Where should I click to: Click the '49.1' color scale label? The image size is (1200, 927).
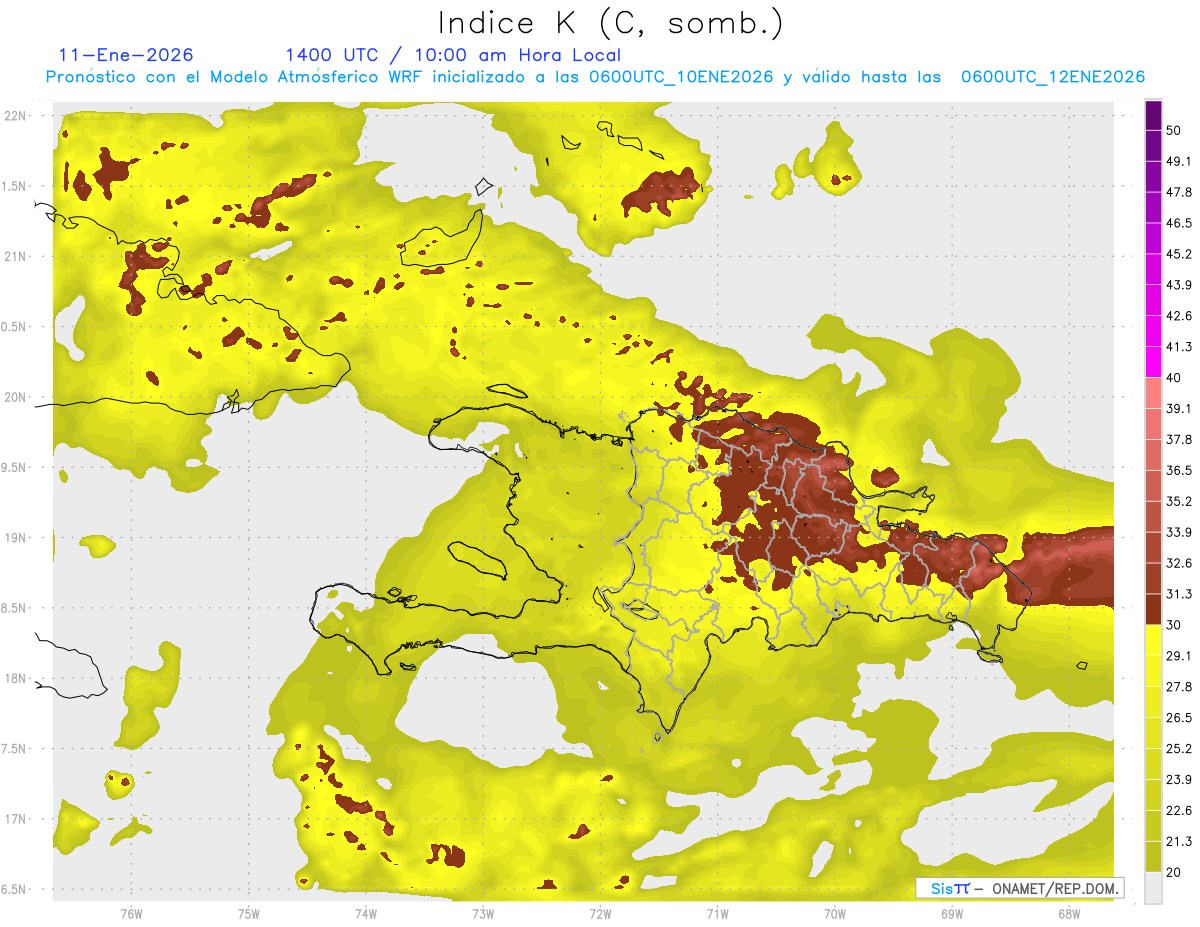[1179, 161]
